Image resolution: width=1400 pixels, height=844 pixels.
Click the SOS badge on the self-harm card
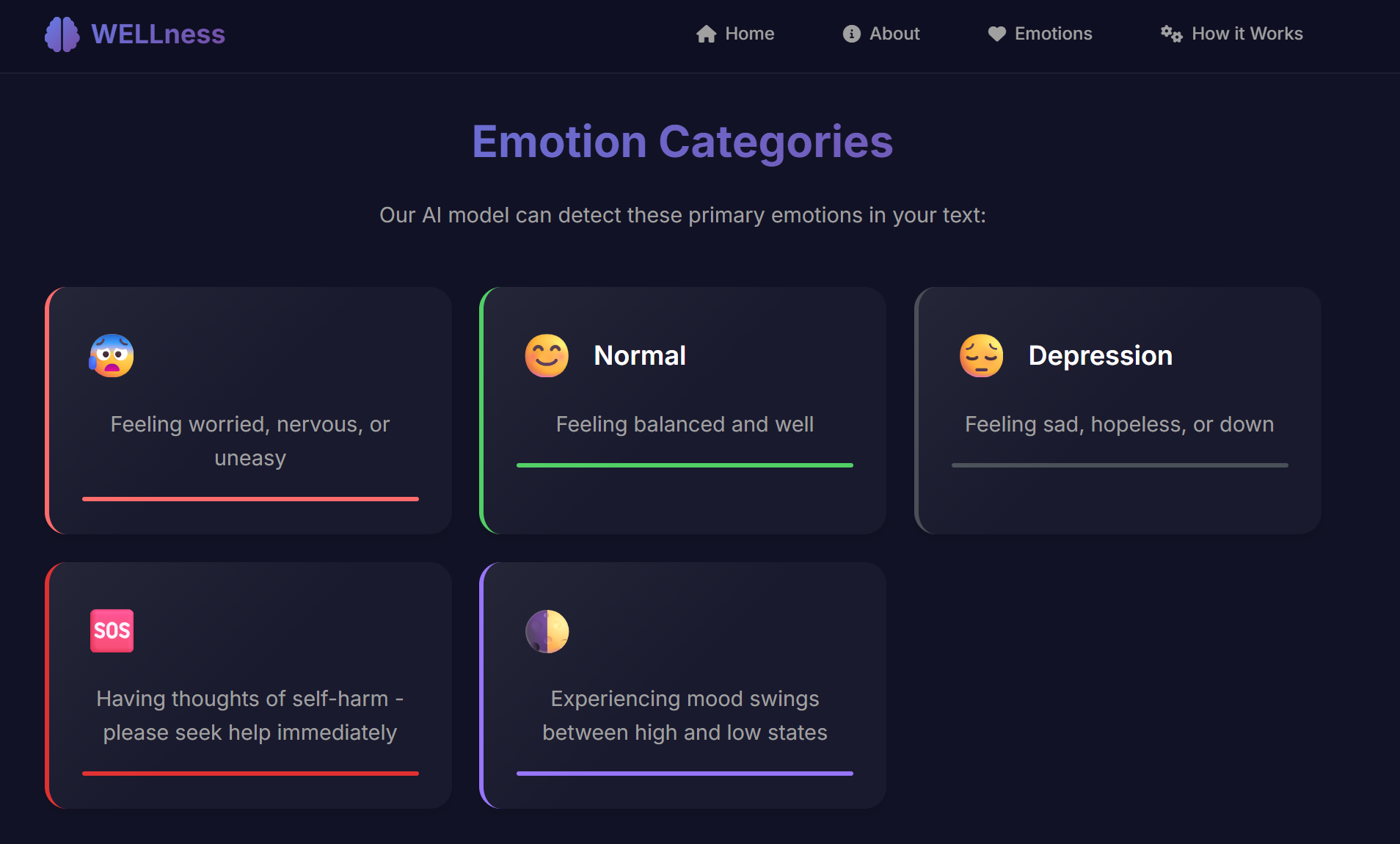pos(112,630)
